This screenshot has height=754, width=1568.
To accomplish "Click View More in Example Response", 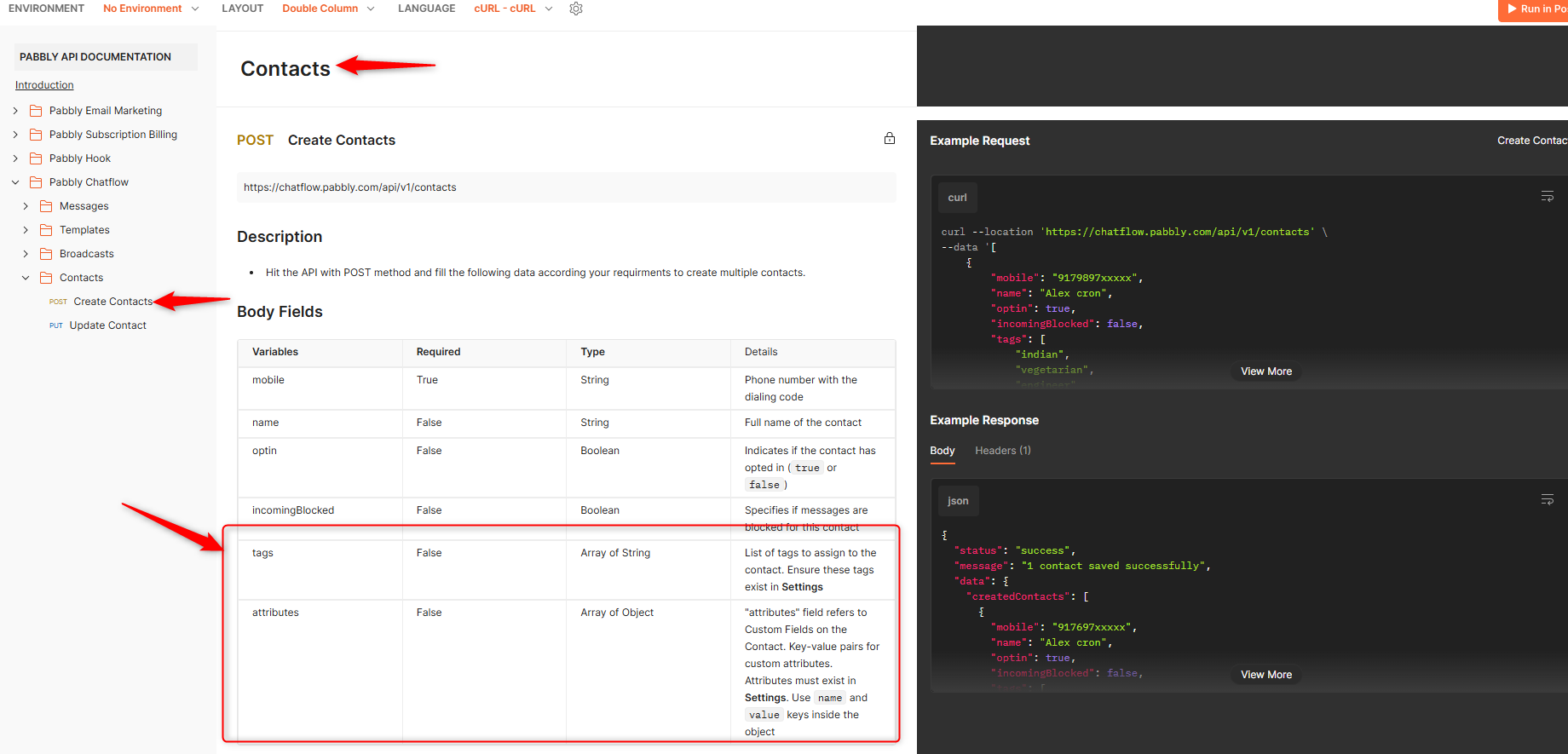I will pos(1266,675).
